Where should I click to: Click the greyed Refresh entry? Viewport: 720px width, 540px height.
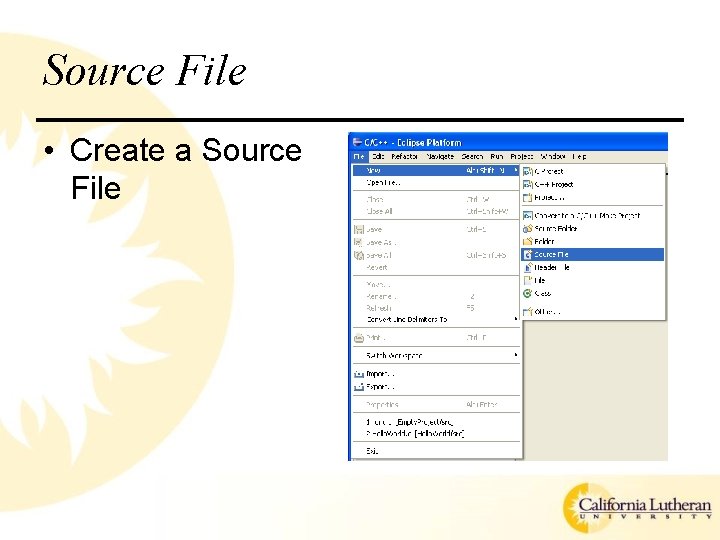pos(436,308)
